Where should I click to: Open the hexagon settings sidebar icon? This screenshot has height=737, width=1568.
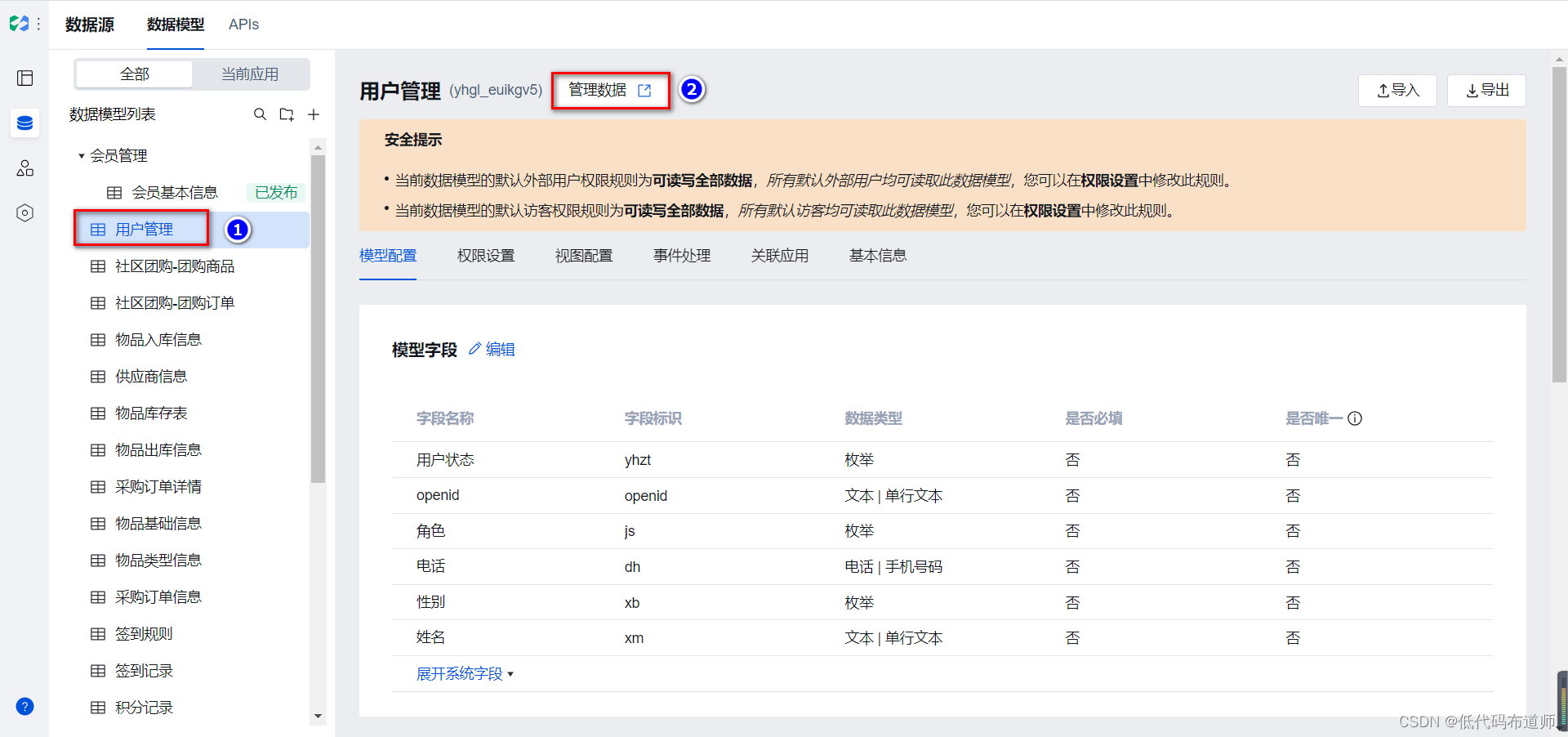click(24, 212)
